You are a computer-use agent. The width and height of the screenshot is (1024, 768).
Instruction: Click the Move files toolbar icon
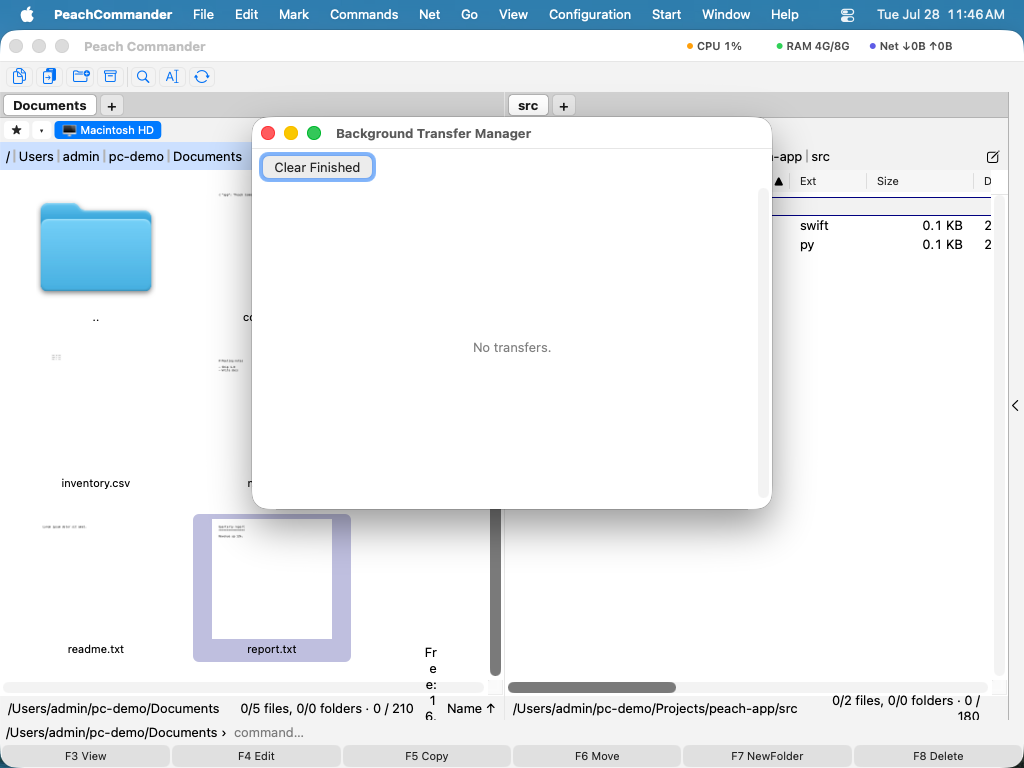pyautogui.click(x=50, y=76)
